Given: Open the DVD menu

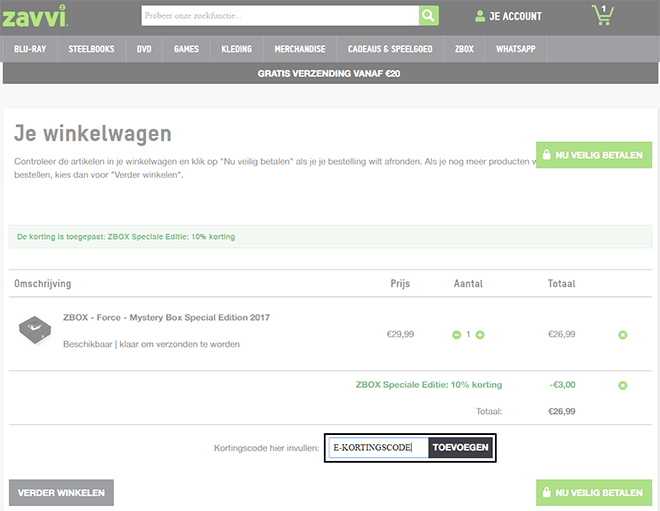Looking at the screenshot, I should [x=144, y=49].
